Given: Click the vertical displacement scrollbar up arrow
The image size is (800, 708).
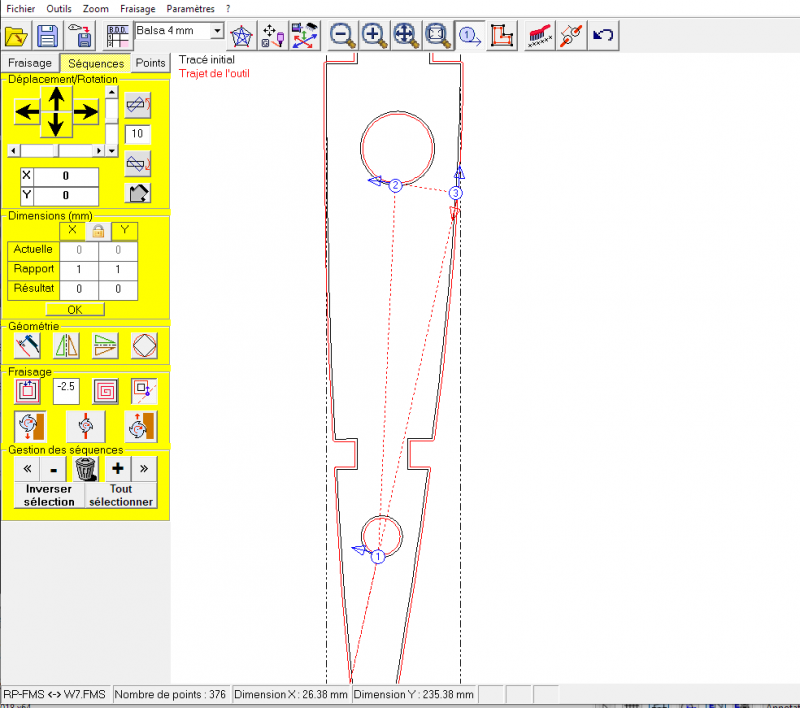Looking at the screenshot, I should click(x=111, y=92).
